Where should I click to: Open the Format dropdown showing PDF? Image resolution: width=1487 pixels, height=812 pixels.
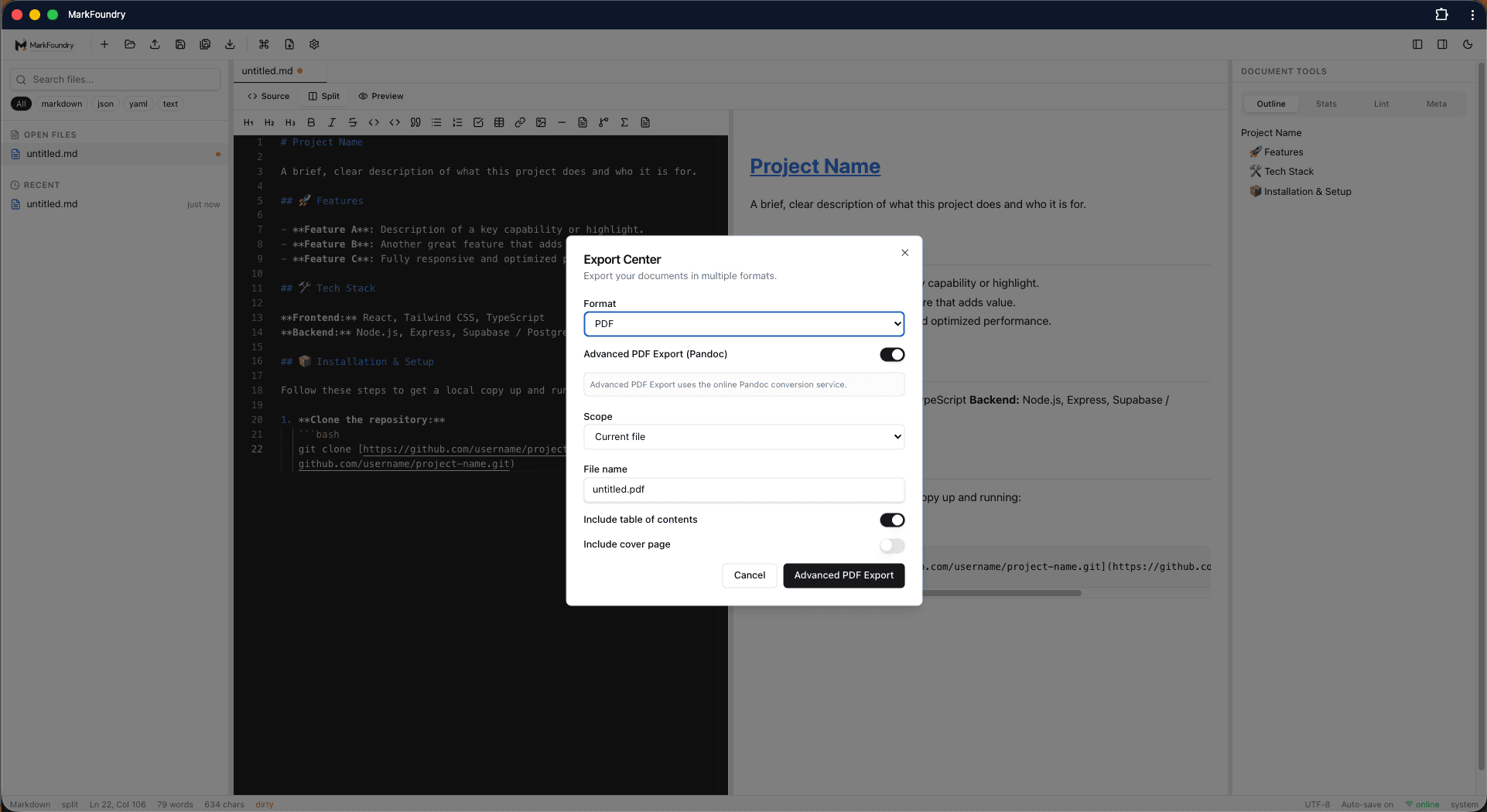(x=743, y=324)
